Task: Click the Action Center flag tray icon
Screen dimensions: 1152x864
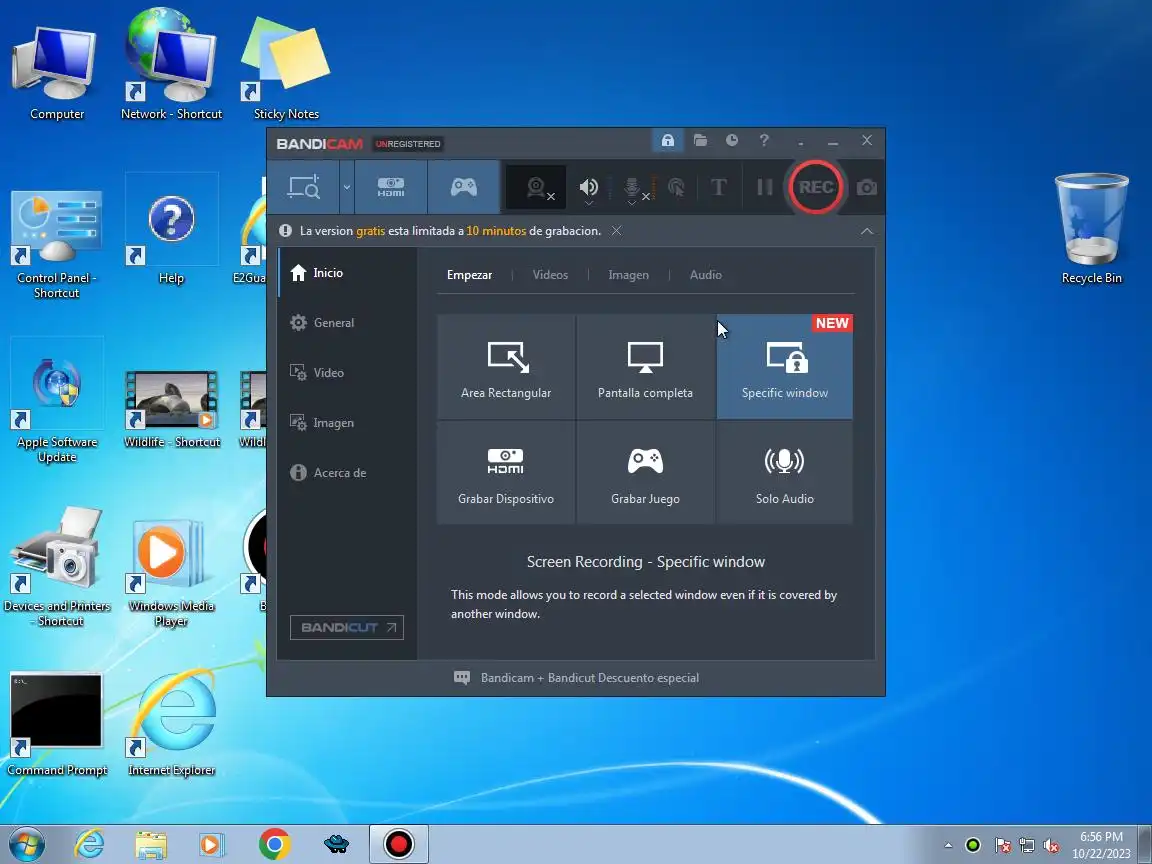Action: 1002,846
